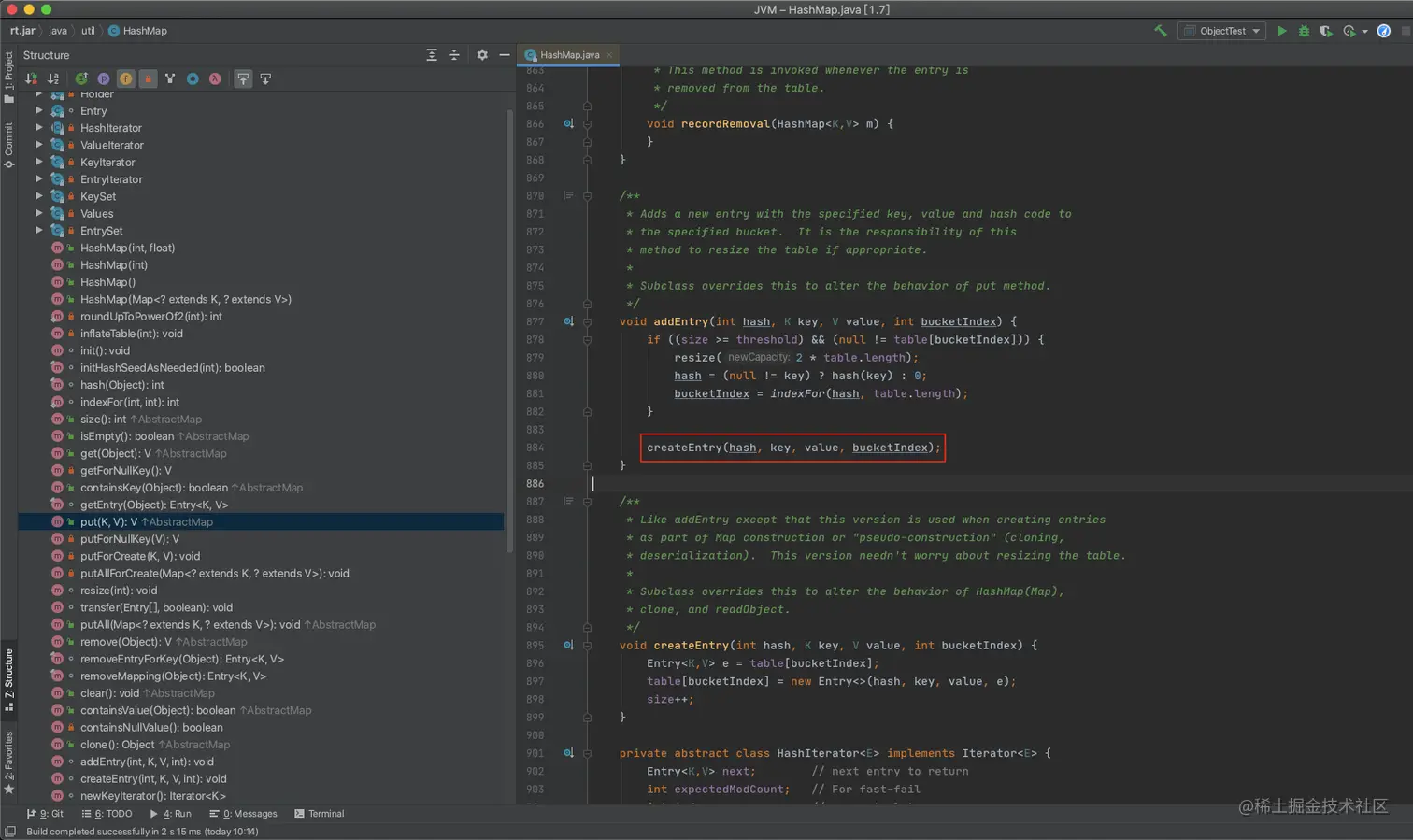The height and width of the screenshot is (840, 1413).
Task: Click Expand All icon in Structure header
Action: click(x=432, y=55)
